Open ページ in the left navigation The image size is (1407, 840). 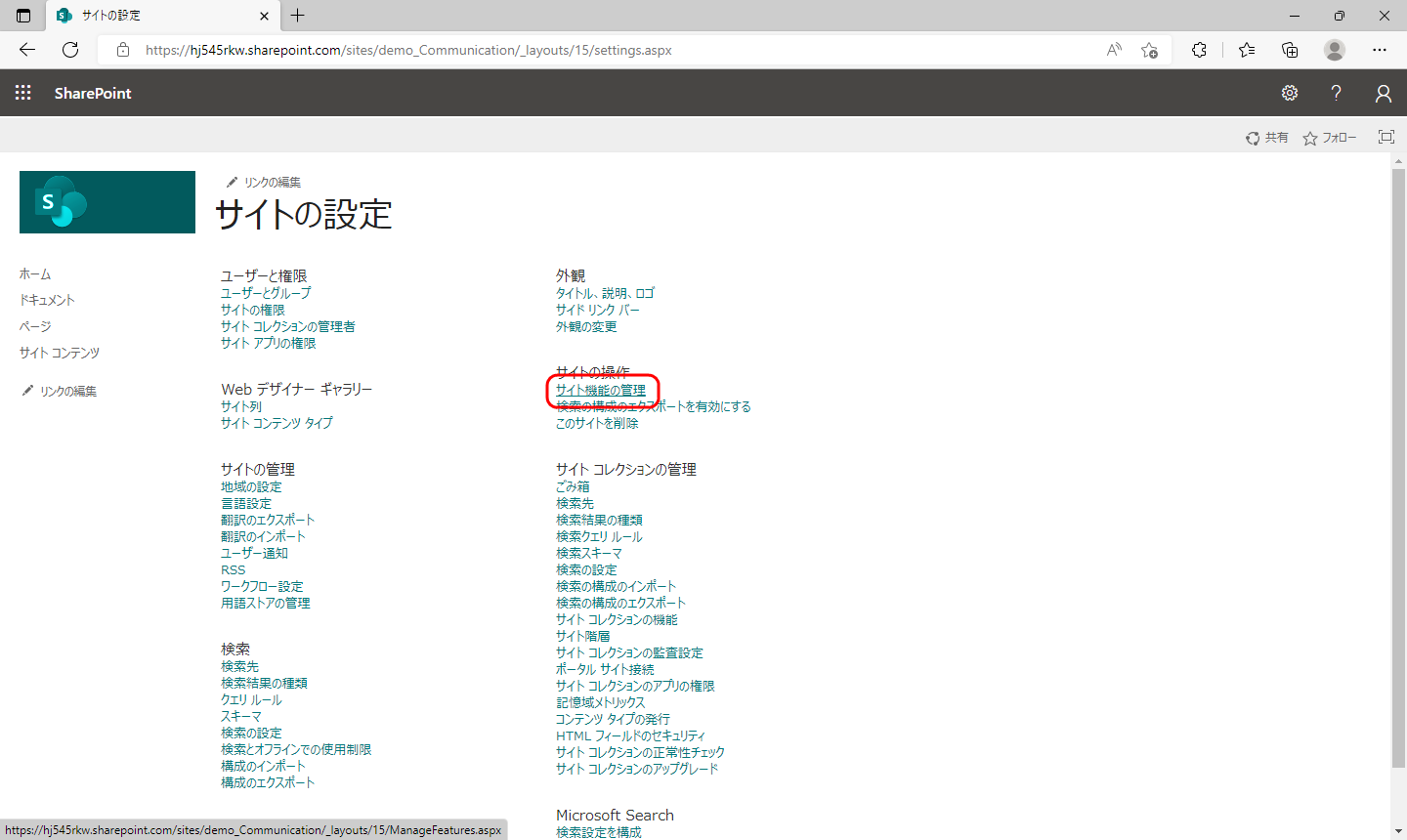click(x=35, y=326)
